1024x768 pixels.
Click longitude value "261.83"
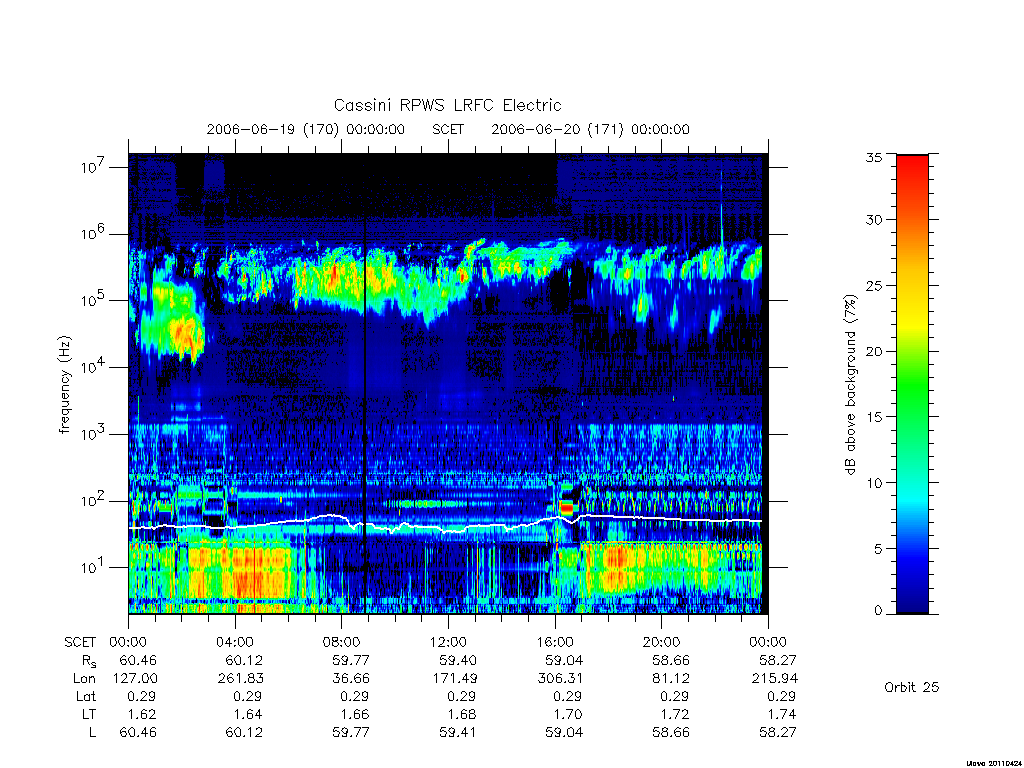click(241, 679)
